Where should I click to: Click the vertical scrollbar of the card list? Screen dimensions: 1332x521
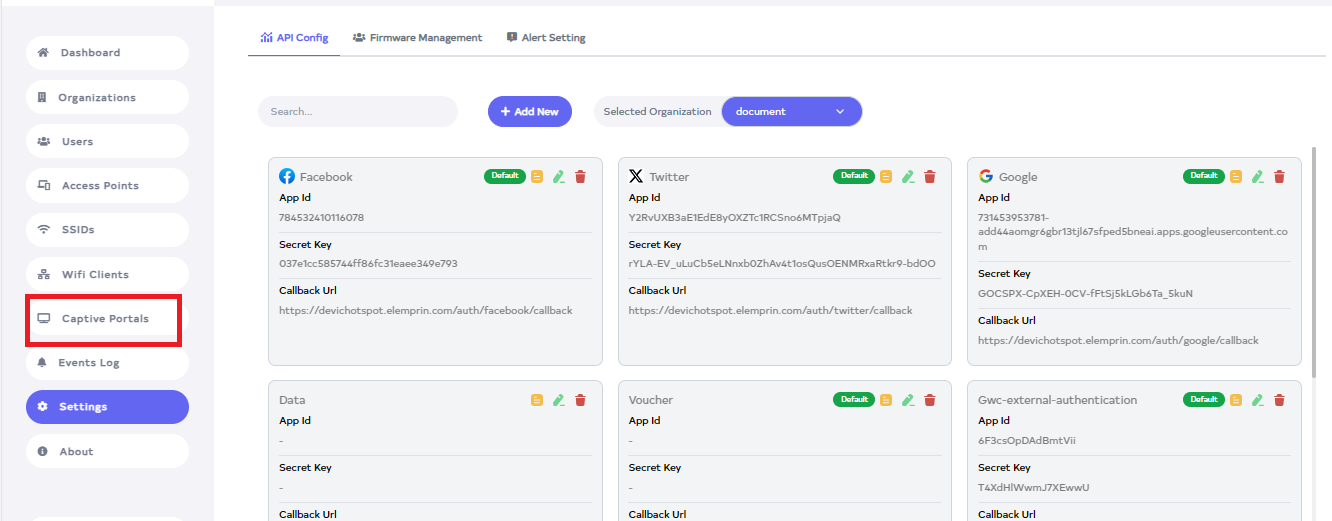(x=1315, y=260)
